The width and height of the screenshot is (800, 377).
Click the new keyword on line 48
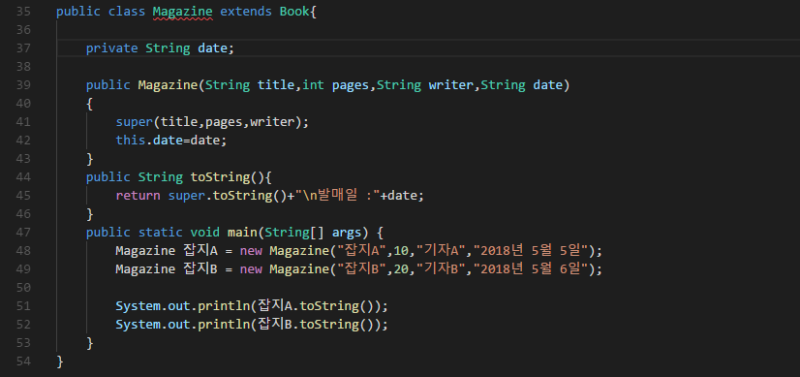point(251,252)
